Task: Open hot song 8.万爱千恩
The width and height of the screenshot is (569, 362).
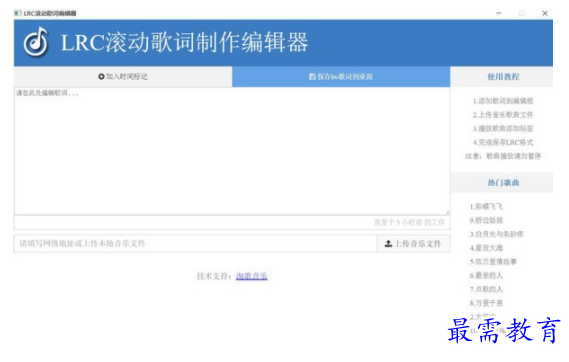Action: pos(486,303)
